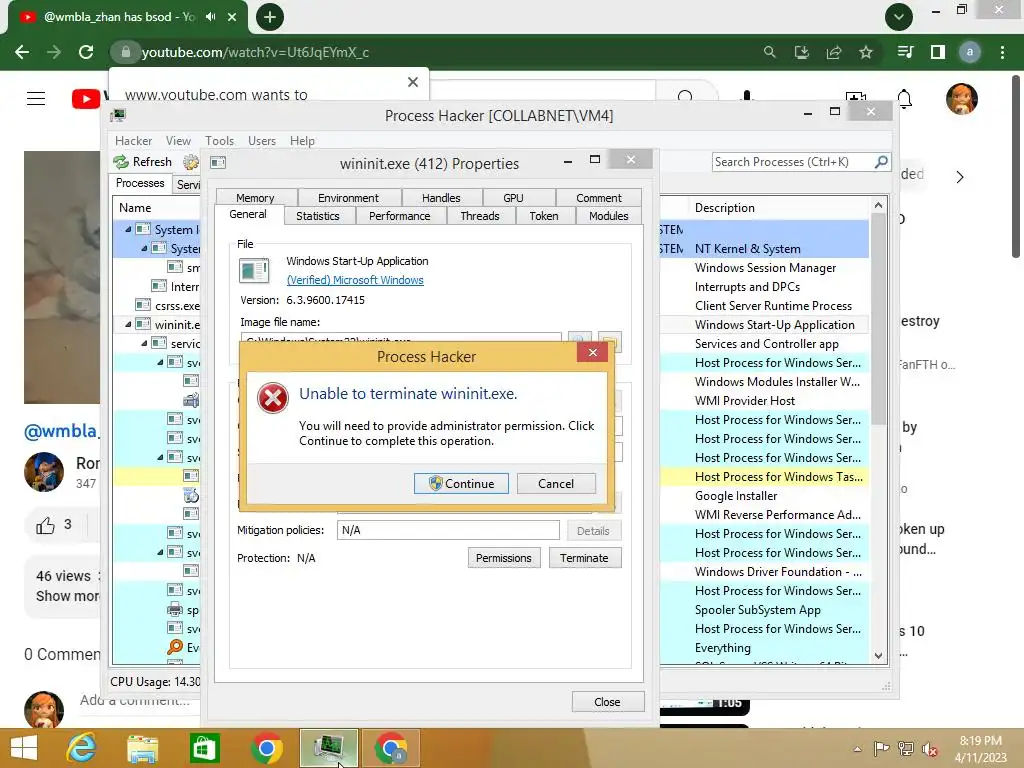1024x768 pixels.
Task: Open the Windows Store taskbar icon
Action: pyautogui.click(x=204, y=748)
